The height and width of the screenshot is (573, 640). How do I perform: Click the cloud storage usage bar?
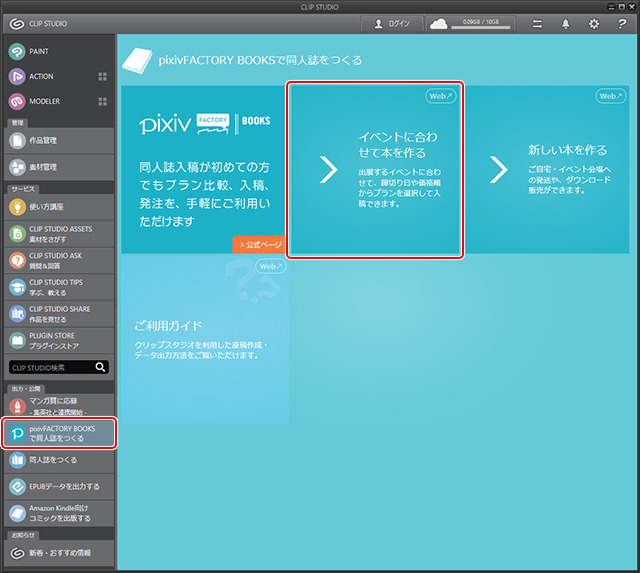[x=481, y=27]
